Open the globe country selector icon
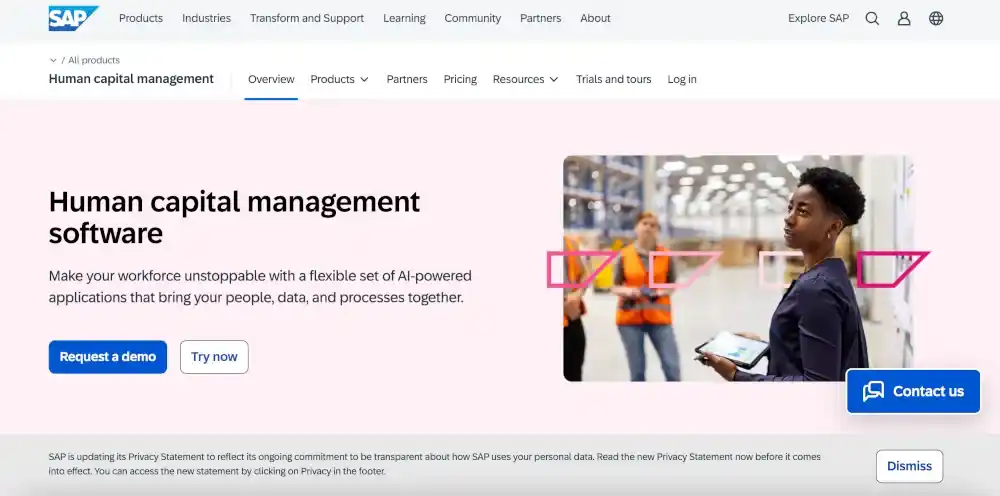The image size is (1000, 496). (x=936, y=18)
